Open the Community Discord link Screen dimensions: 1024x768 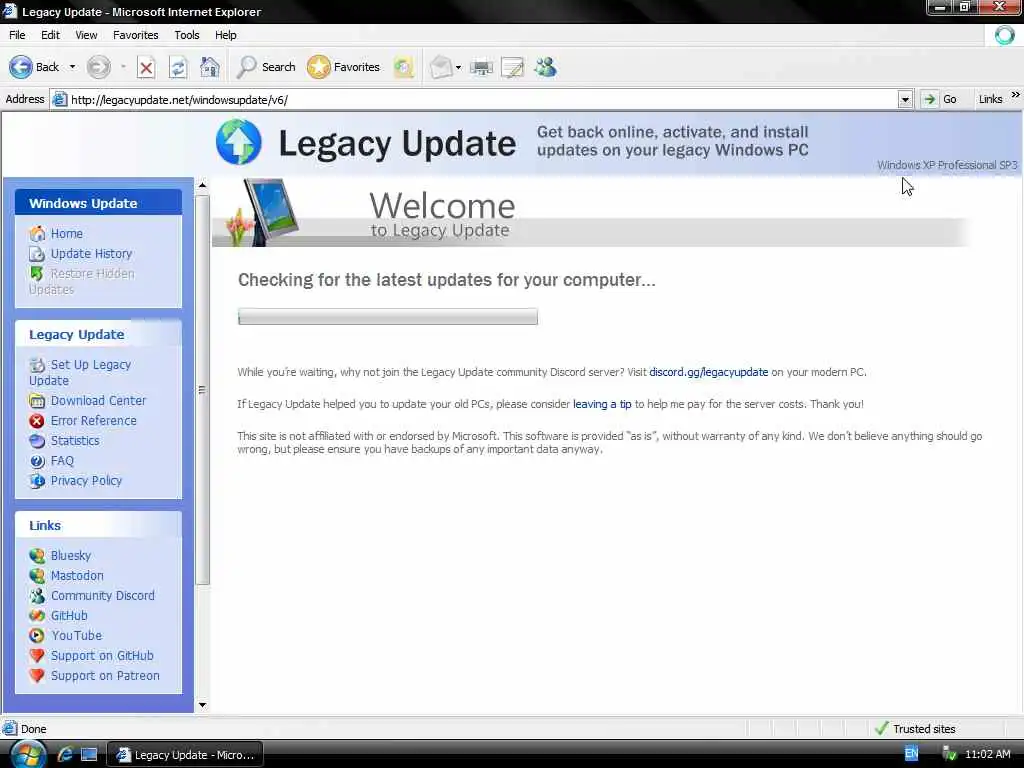pyautogui.click(x=103, y=596)
